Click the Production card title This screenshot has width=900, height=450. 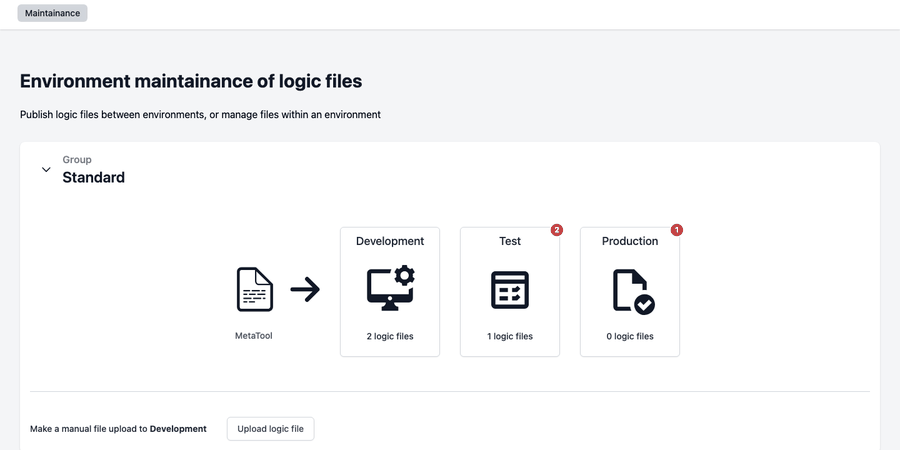point(630,241)
